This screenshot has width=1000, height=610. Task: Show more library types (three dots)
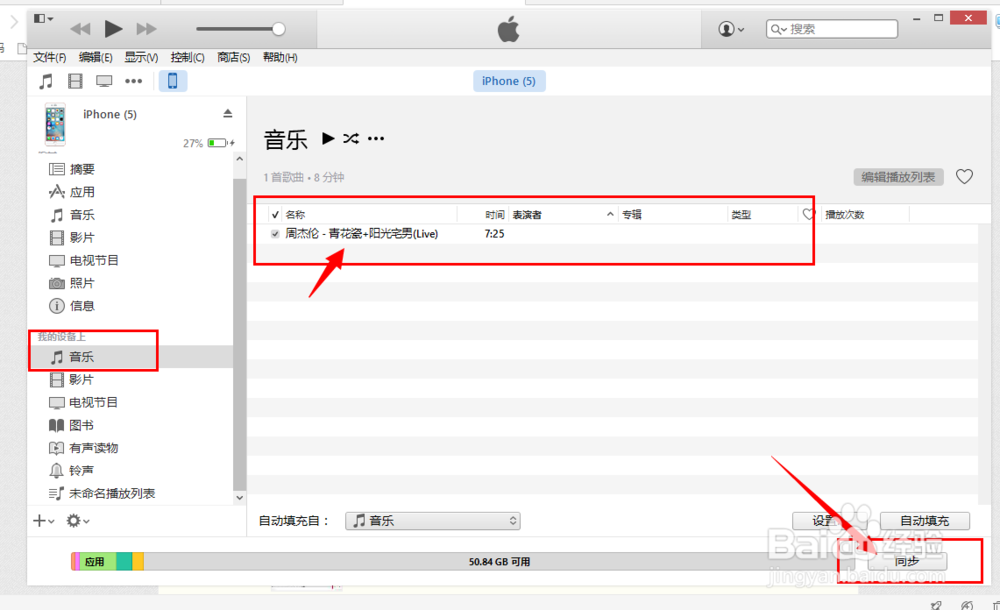click(x=133, y=81)
